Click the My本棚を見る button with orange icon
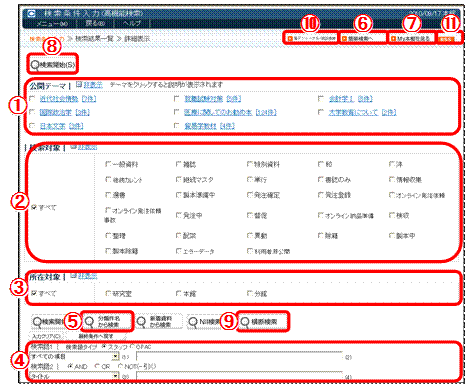This screenshot has height=385, width=469. tap(413, 38)
